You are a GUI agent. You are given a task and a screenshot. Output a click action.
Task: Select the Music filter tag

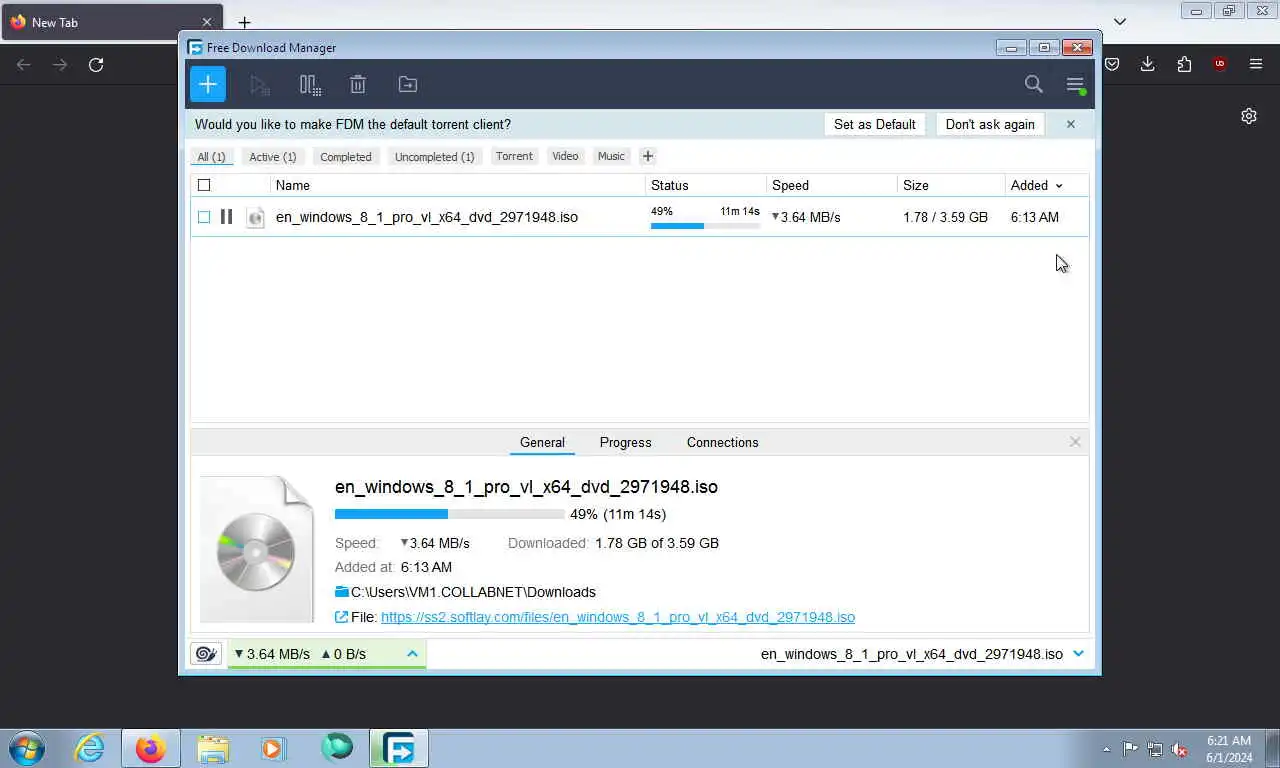click(611, 156)
